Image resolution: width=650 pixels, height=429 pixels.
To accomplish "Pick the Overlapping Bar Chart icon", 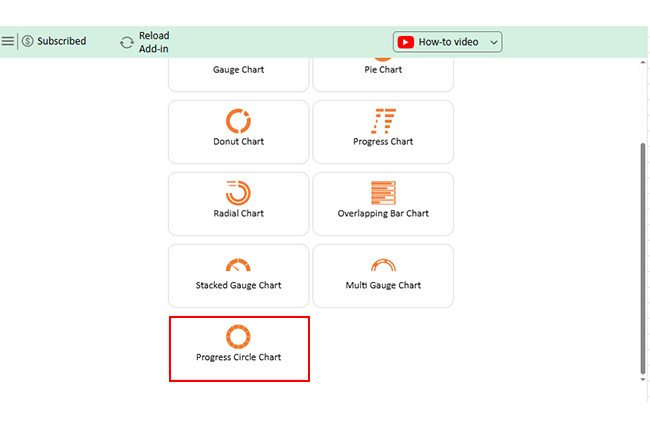I will [383, 193].
